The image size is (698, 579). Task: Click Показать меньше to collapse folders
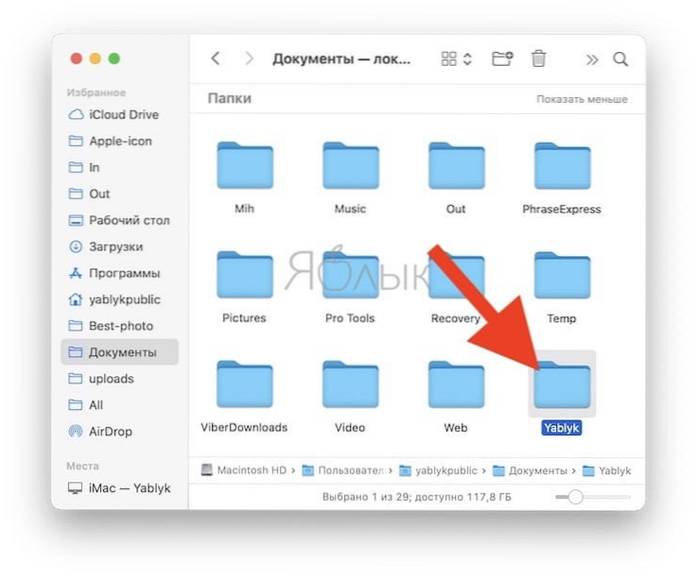581,100
